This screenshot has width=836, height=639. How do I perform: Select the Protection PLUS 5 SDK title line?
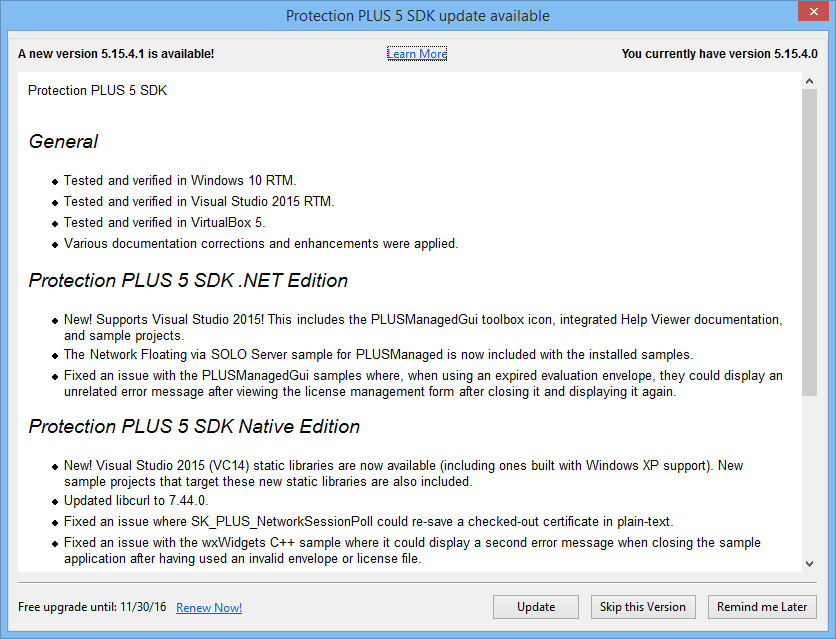click(99, 90)
